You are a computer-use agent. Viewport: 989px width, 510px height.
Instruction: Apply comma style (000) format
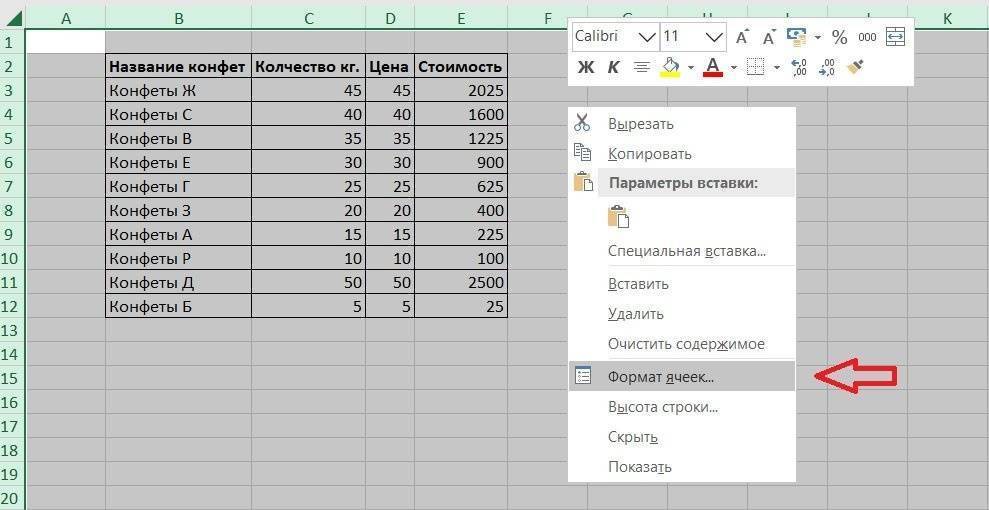[867, 37]
